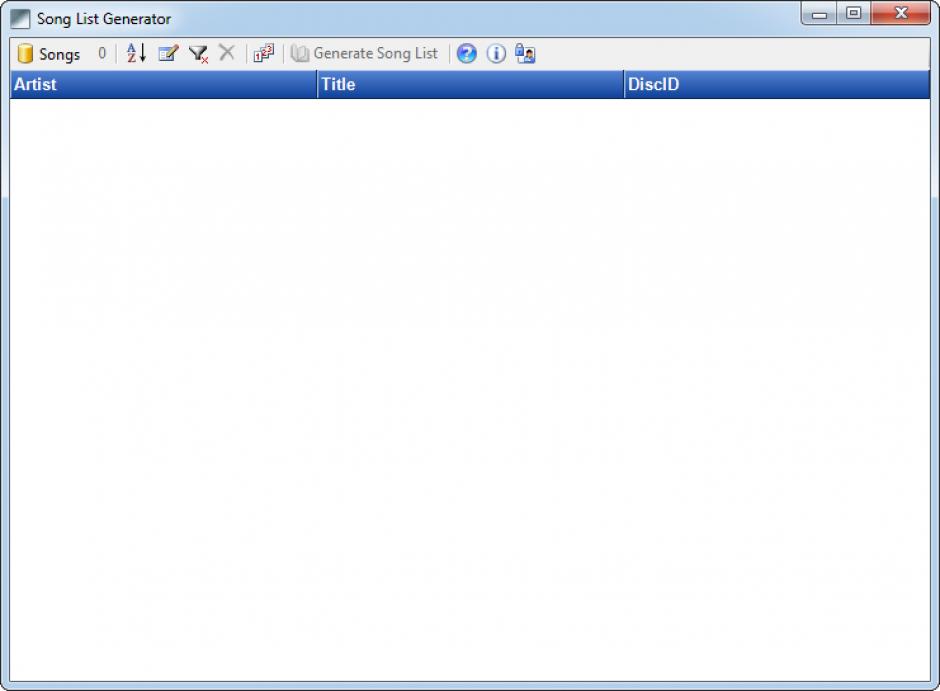Viewport: 940px width, 691px height.
Task: Click the divider between Title and DiscID
Action: [624, 85]
